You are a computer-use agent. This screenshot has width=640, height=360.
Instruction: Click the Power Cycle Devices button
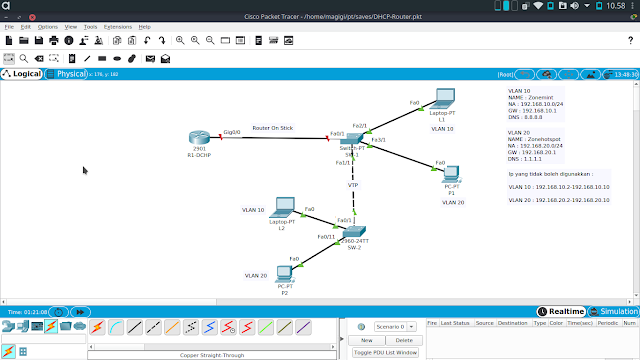[x=58, y=312]
